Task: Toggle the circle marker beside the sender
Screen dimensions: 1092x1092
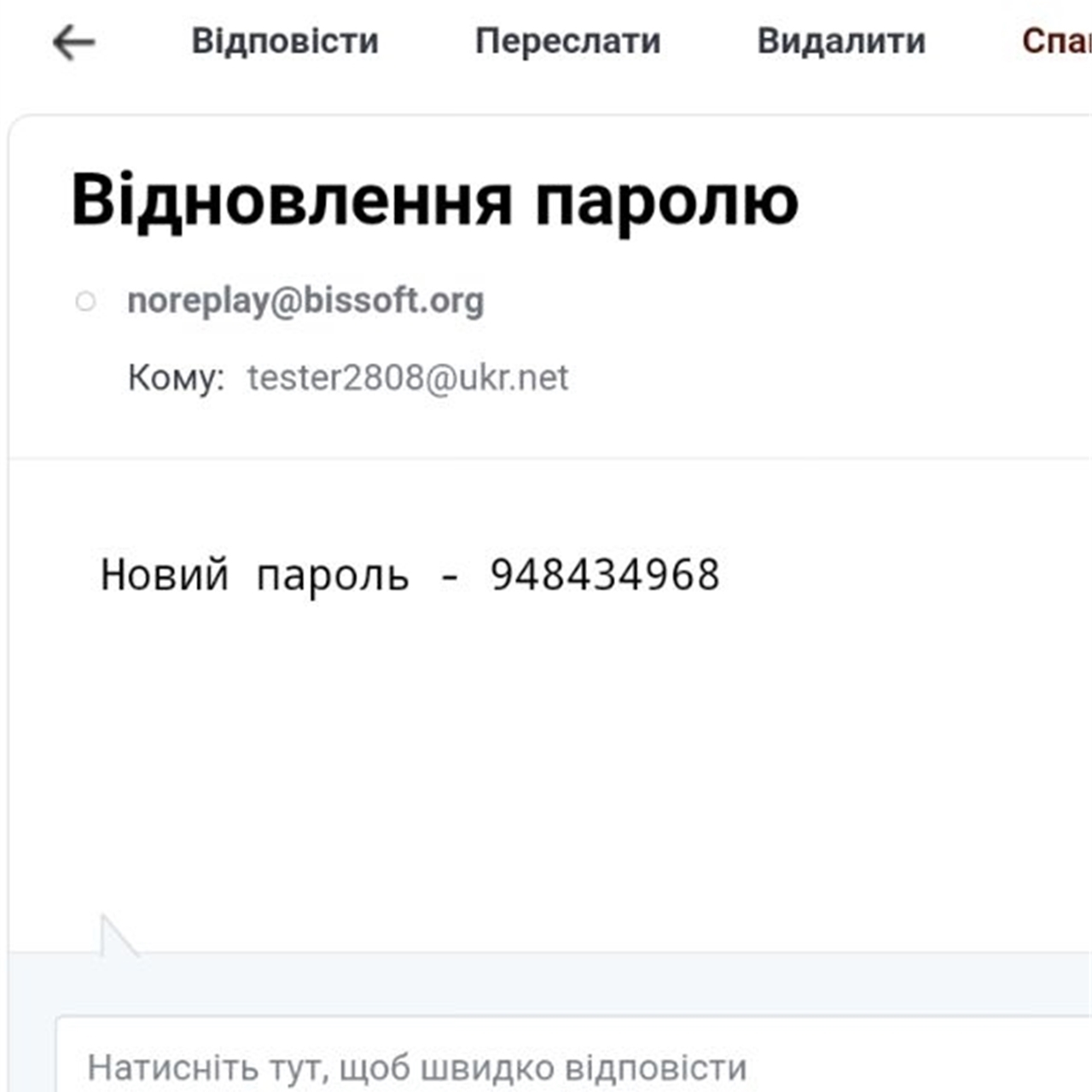Action: click(x=85, y=301)
